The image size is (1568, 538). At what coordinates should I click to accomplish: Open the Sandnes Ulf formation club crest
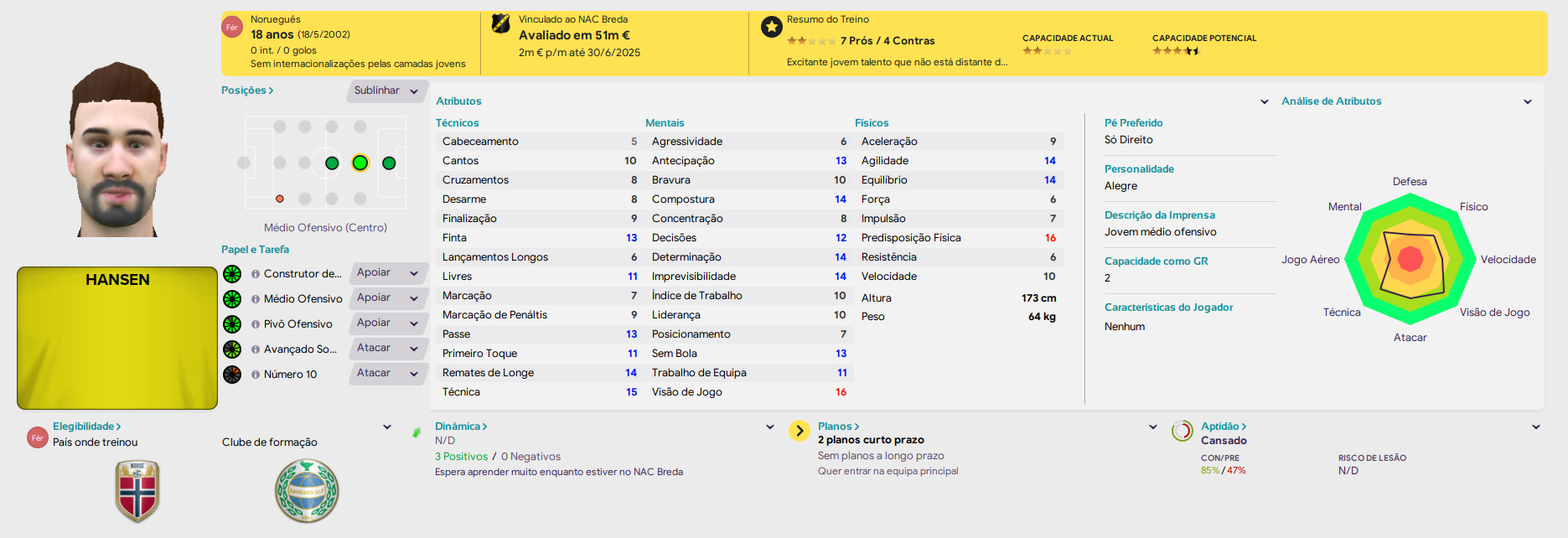[307, 490]
